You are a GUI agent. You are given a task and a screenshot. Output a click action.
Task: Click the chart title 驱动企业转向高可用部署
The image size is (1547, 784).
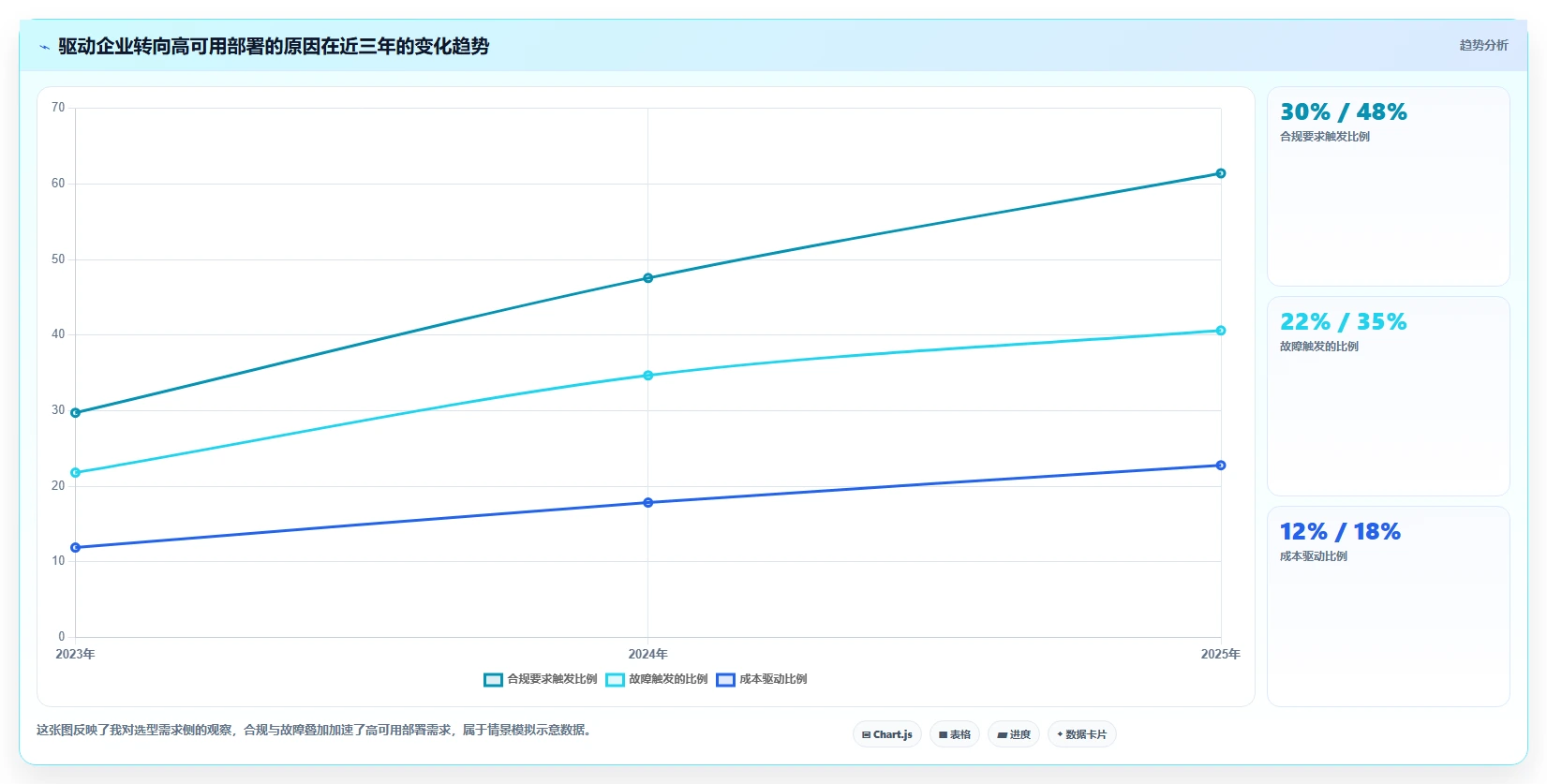pyautogui.click(x=274, y=46)
